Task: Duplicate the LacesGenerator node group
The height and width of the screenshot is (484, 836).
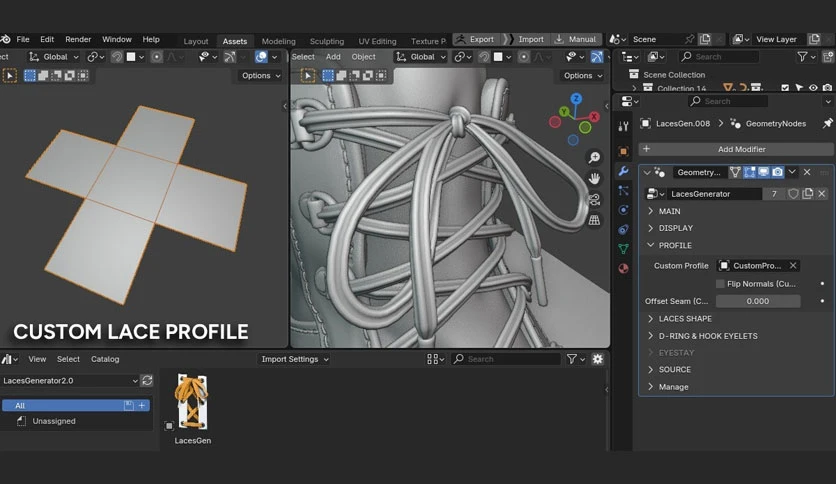Action: (x=808, y=194)
